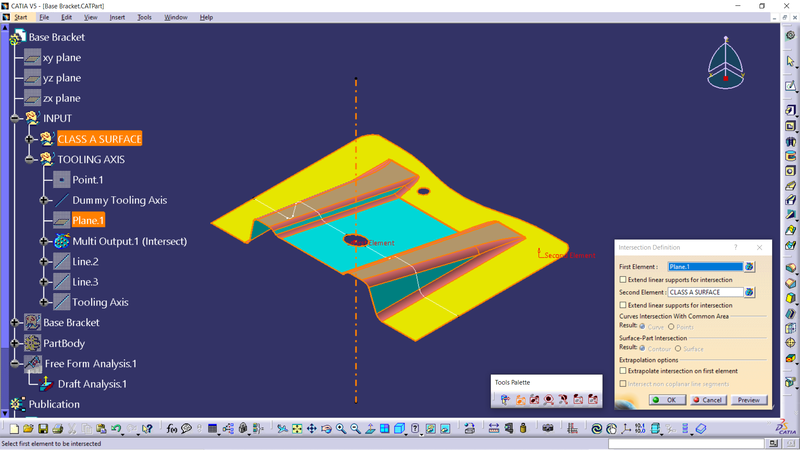Expand Multi Output.1 (Intersect) node
This screenshot has width=800, height=450.
[44, 241]
